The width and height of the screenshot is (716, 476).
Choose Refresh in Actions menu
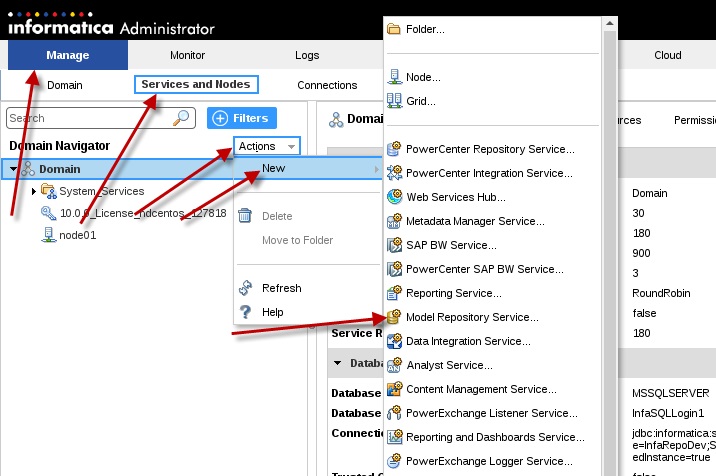281,288
